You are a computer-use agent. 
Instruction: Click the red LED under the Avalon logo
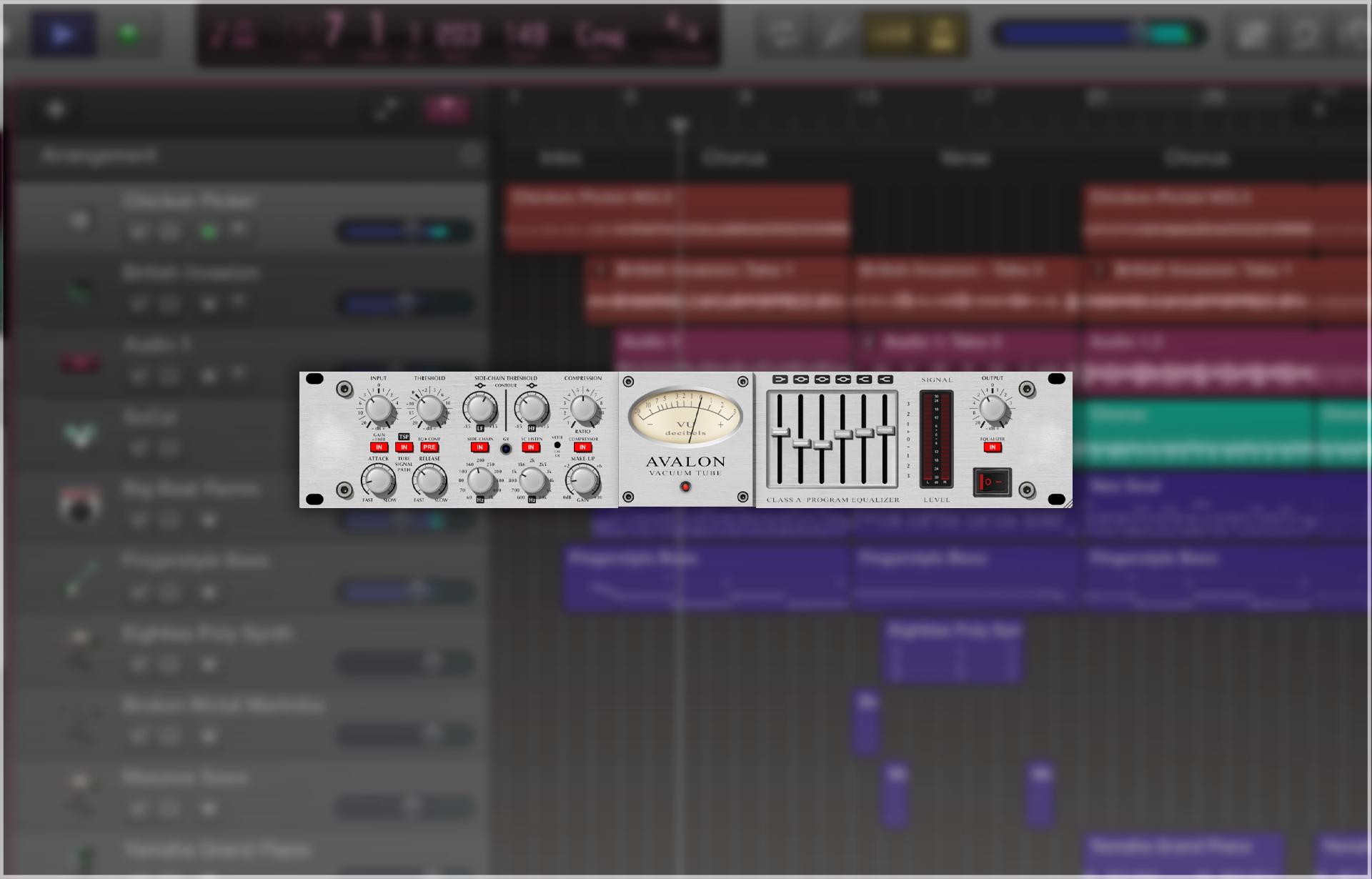coord(685,487)
